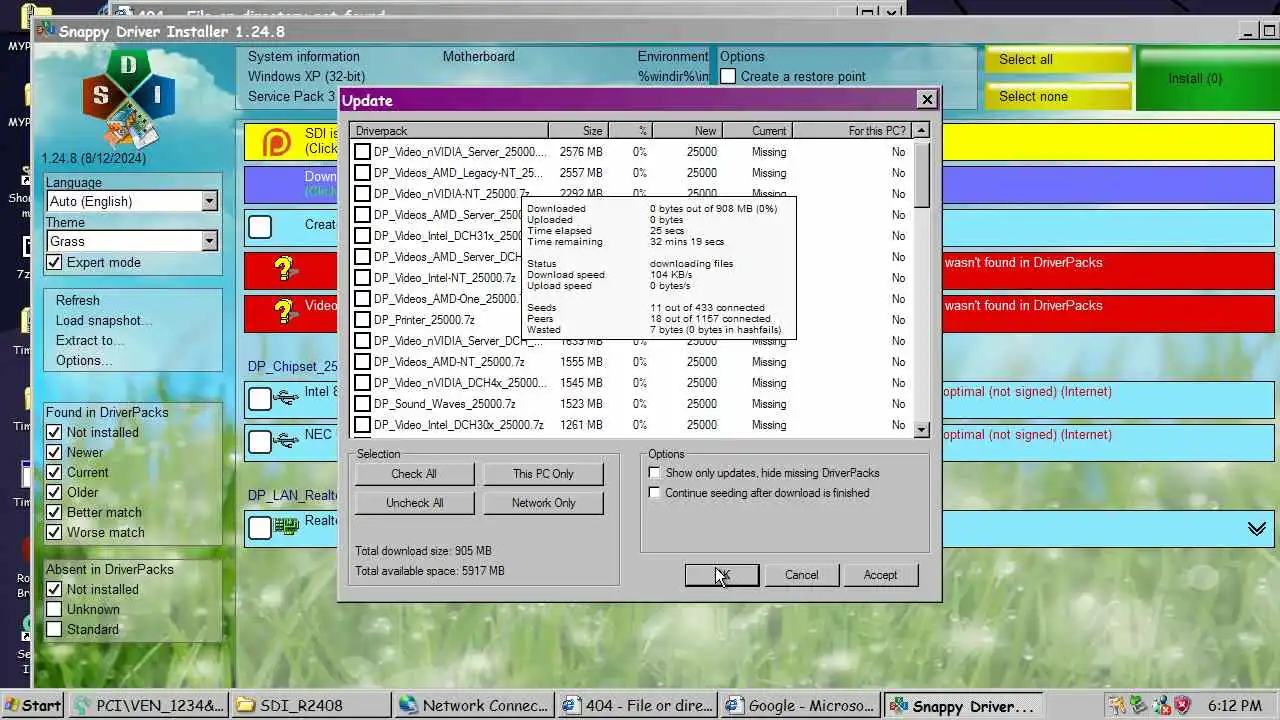Tick the checkbox for DP_Video_Intel_DCH30x_25000.7z

pyautogui.click(x=362, y=425)
